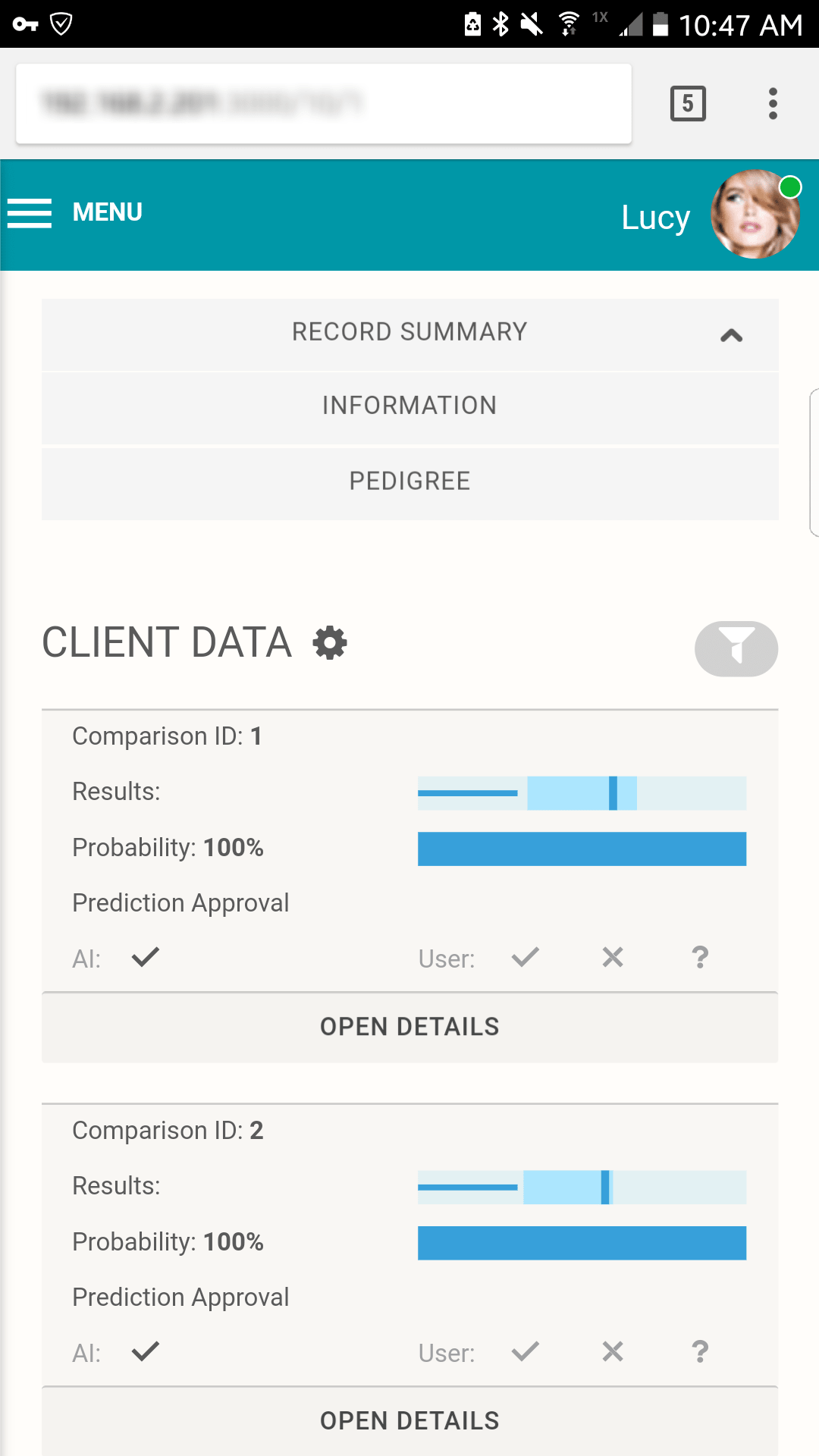Open Details for Comparison ID 1
The width and height of the screenshot is (819, 1456).
point(410,1027)
